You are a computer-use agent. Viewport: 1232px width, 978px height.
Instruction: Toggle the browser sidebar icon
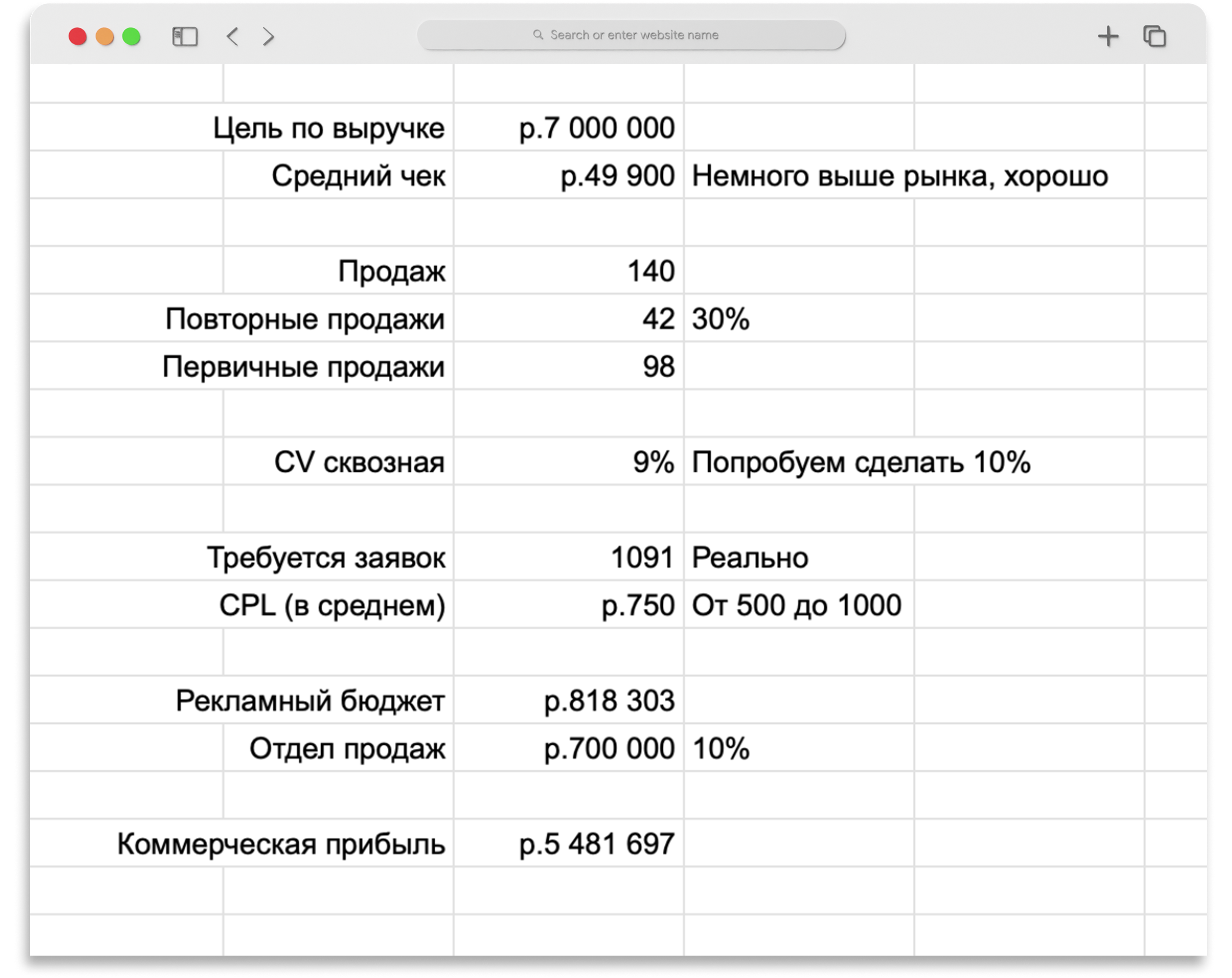tap(185, 37)
